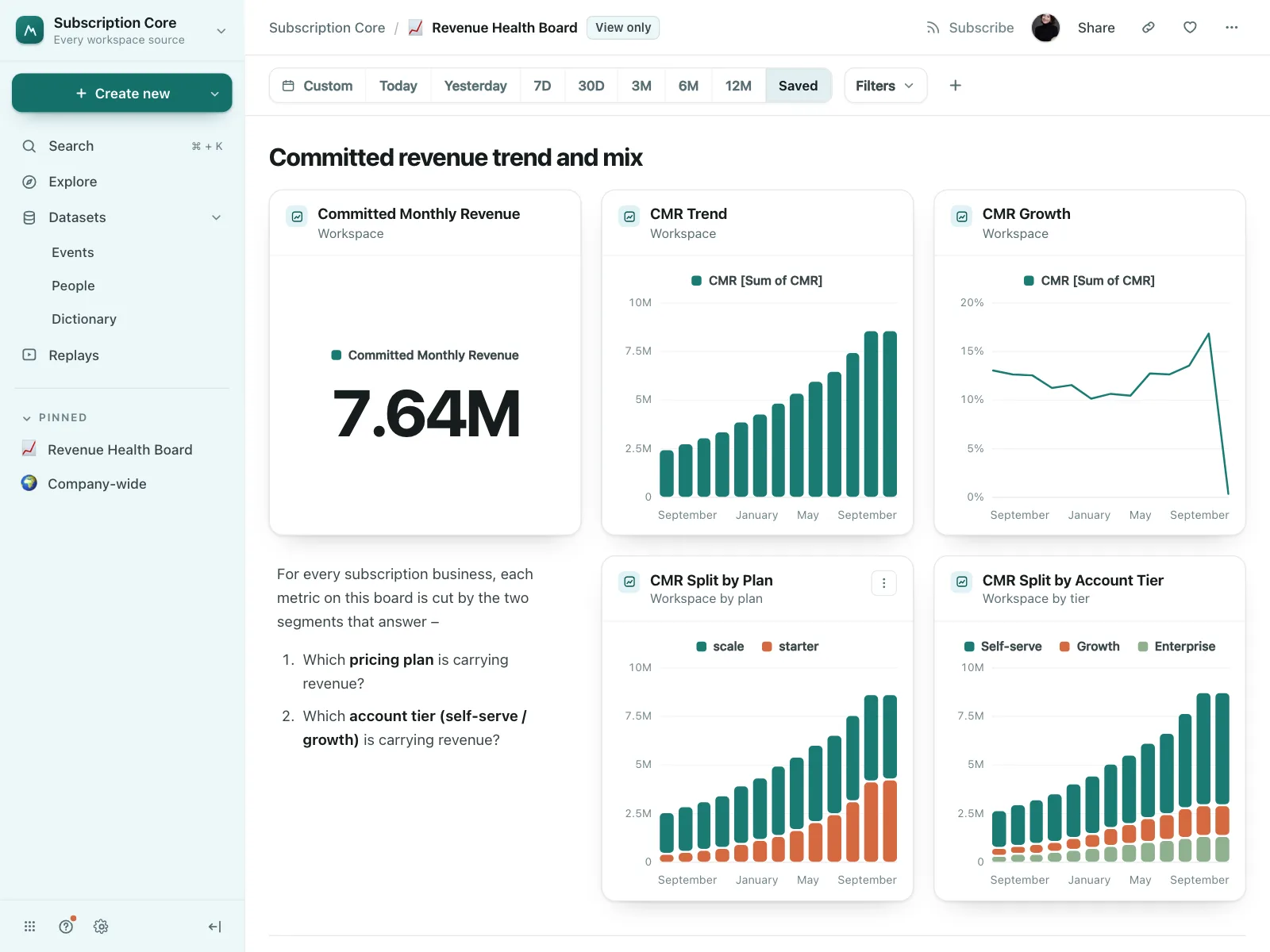1270x952 pixels.
Task: Click the CMR Split by Account Tier icon
Action: [962, 582]
